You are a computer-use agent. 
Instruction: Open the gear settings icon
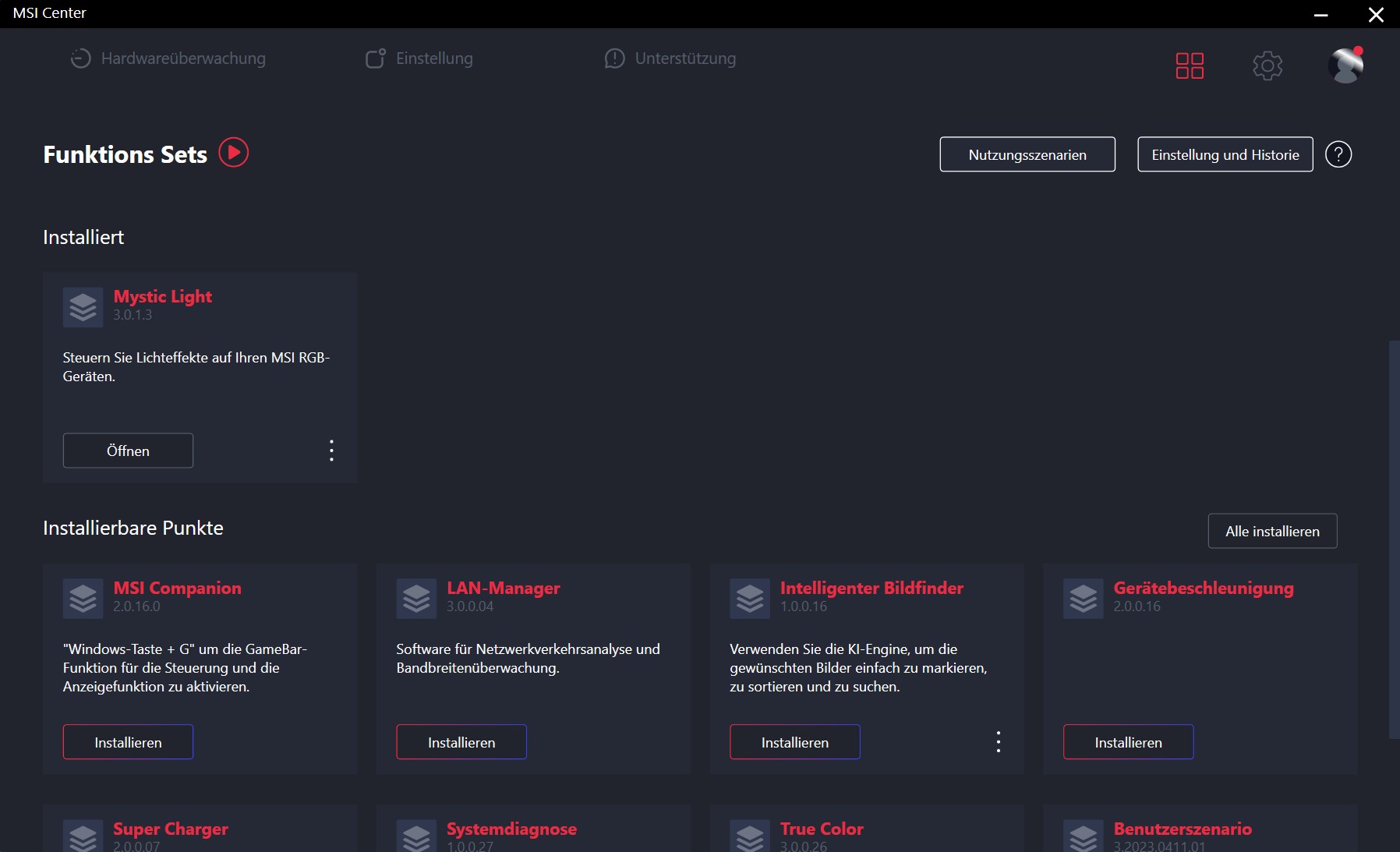pyautogui.click(x=1267, y=65)
